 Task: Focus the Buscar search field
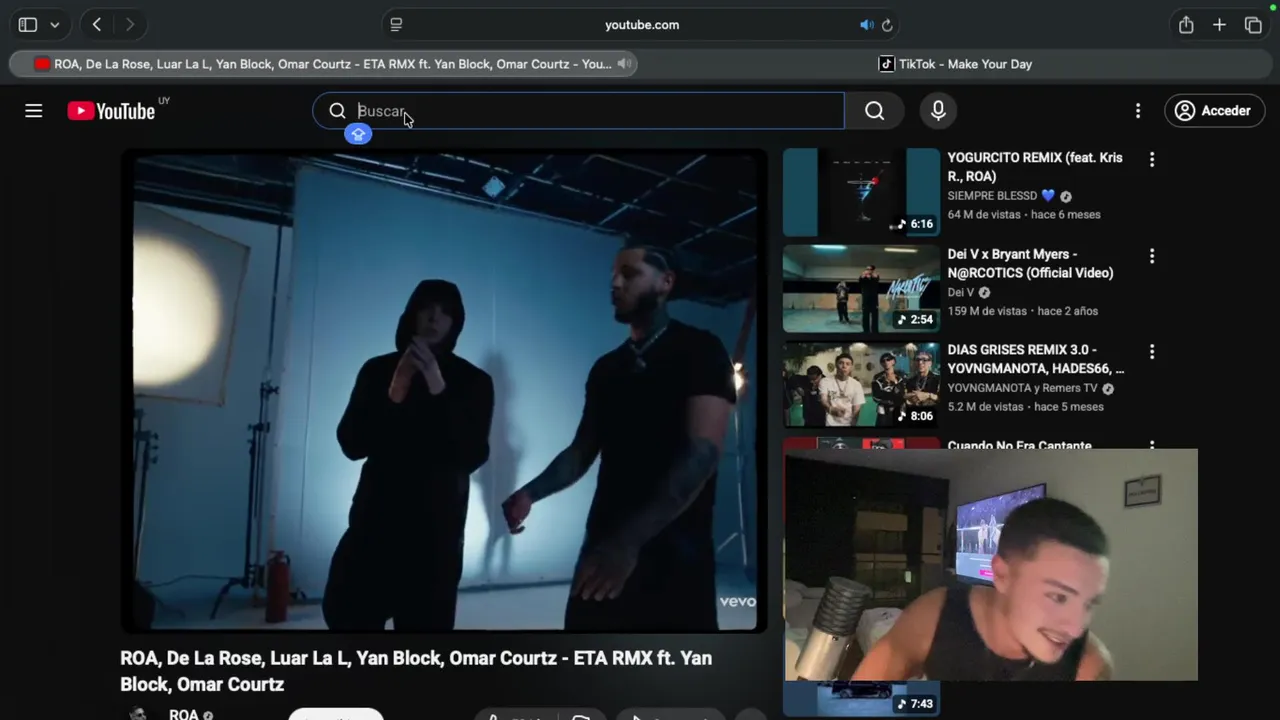coord(578,111)
